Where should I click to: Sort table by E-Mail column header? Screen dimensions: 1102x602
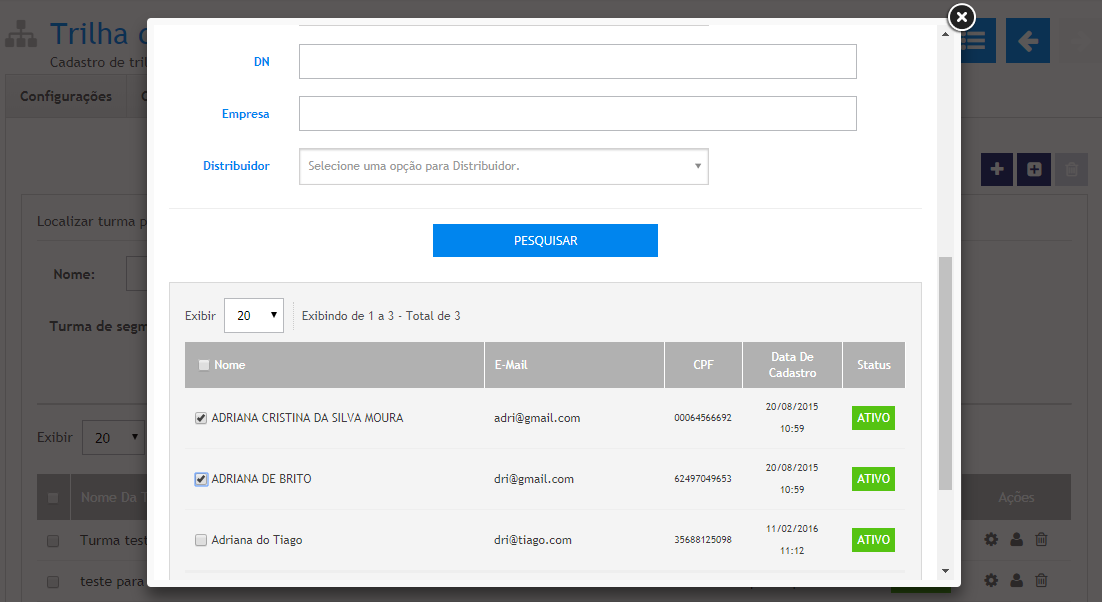point(511,365)
